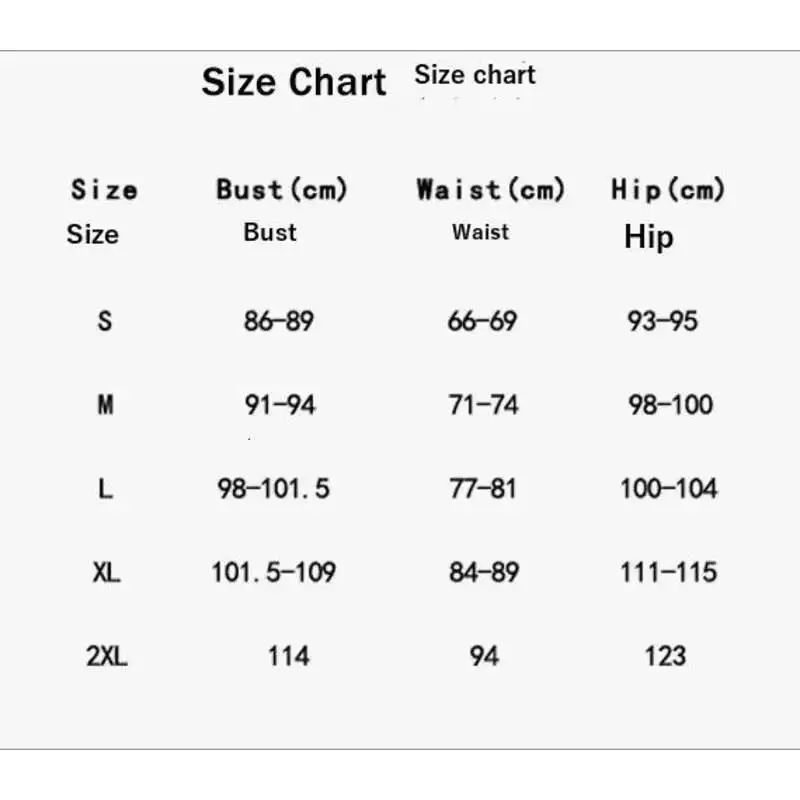Image resolution: width=800 pixels, height=800 pixels.
Task: Select the "Waist(cm)" column header
Action: (x=490, y=189)
